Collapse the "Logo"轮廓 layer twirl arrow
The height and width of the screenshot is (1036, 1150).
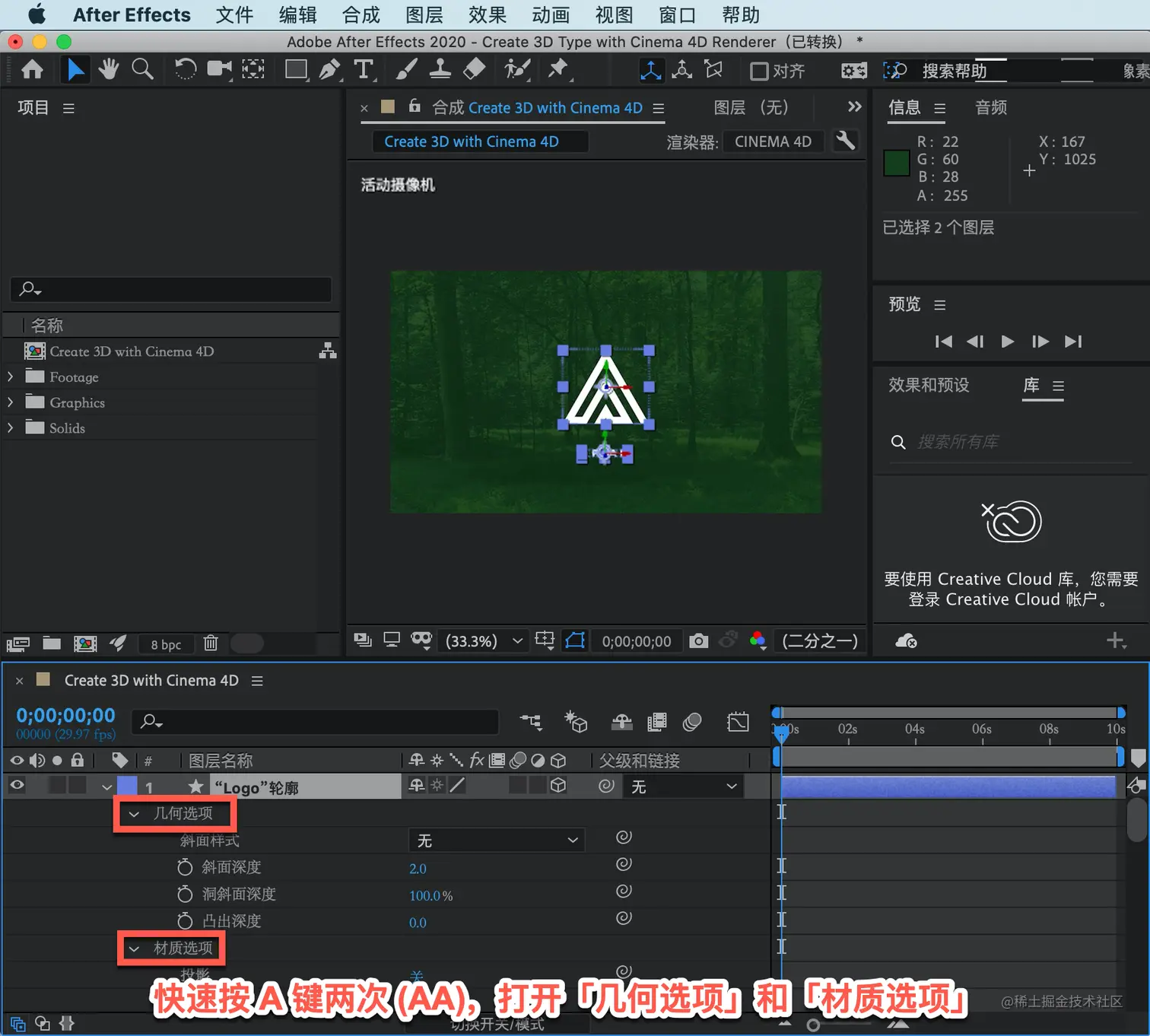(106, 787)
